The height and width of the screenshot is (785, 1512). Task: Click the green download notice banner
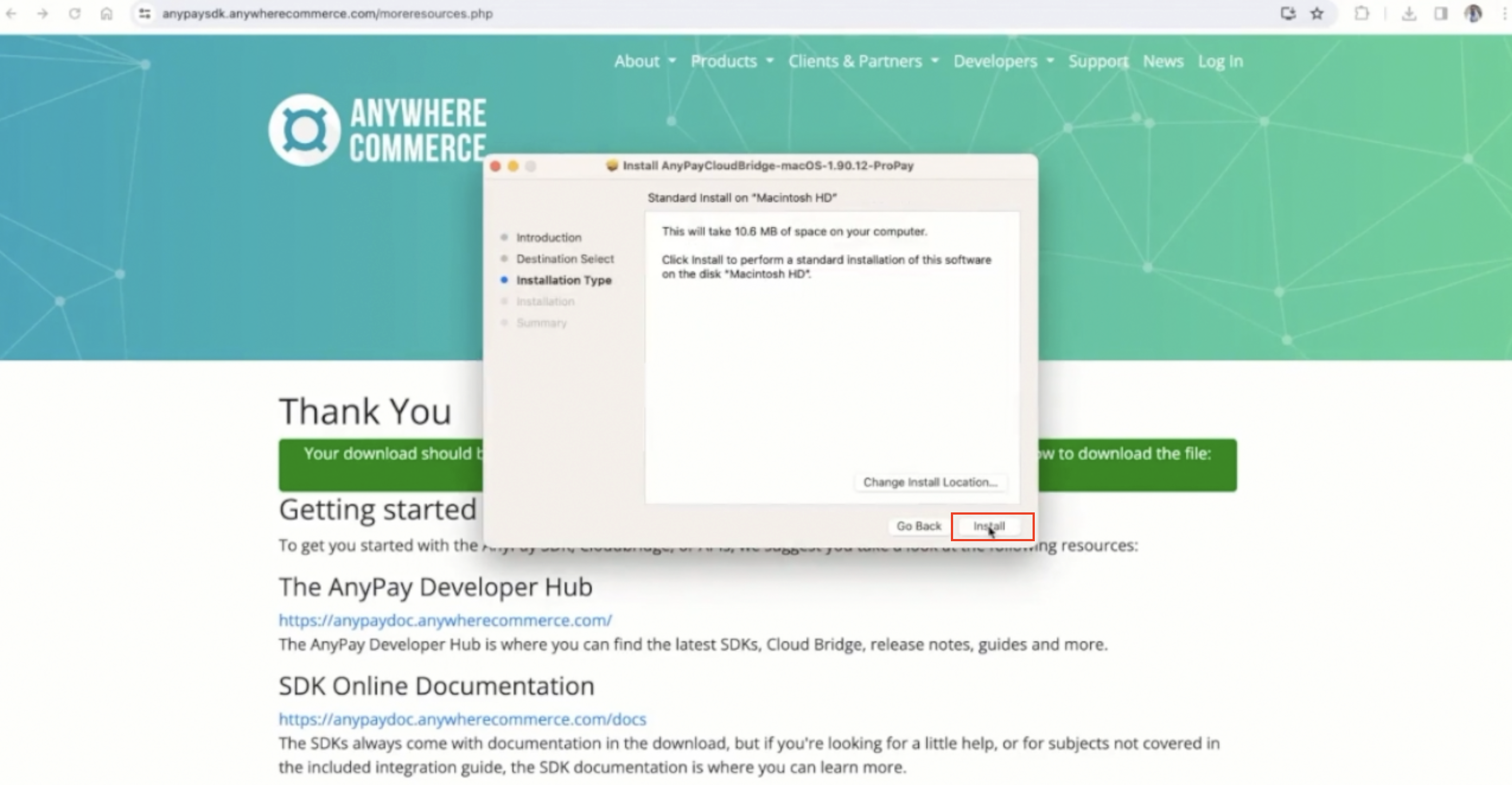coord(757,465)
